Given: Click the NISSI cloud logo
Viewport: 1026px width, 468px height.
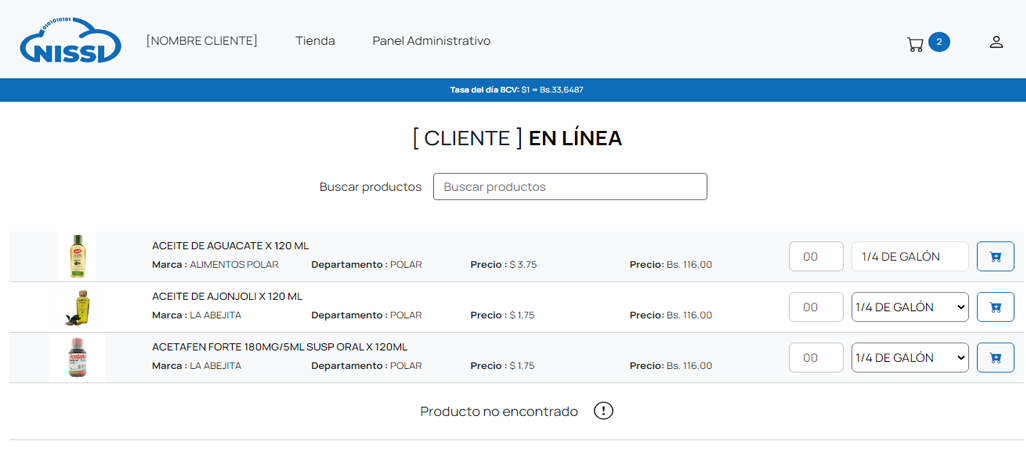Looking at the screenshot, I should [70, 41].
